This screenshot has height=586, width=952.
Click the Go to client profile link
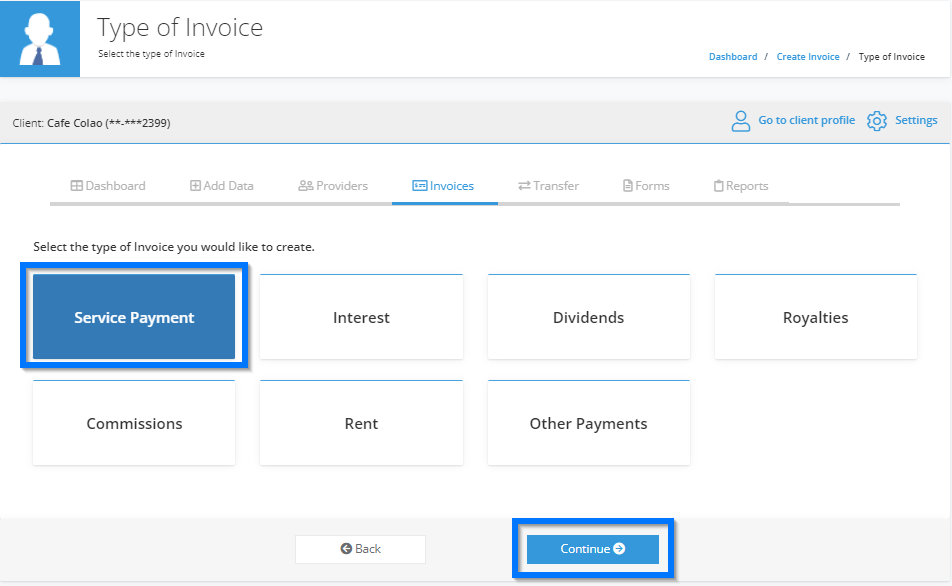pyautogui.click(x=806, y=120)
